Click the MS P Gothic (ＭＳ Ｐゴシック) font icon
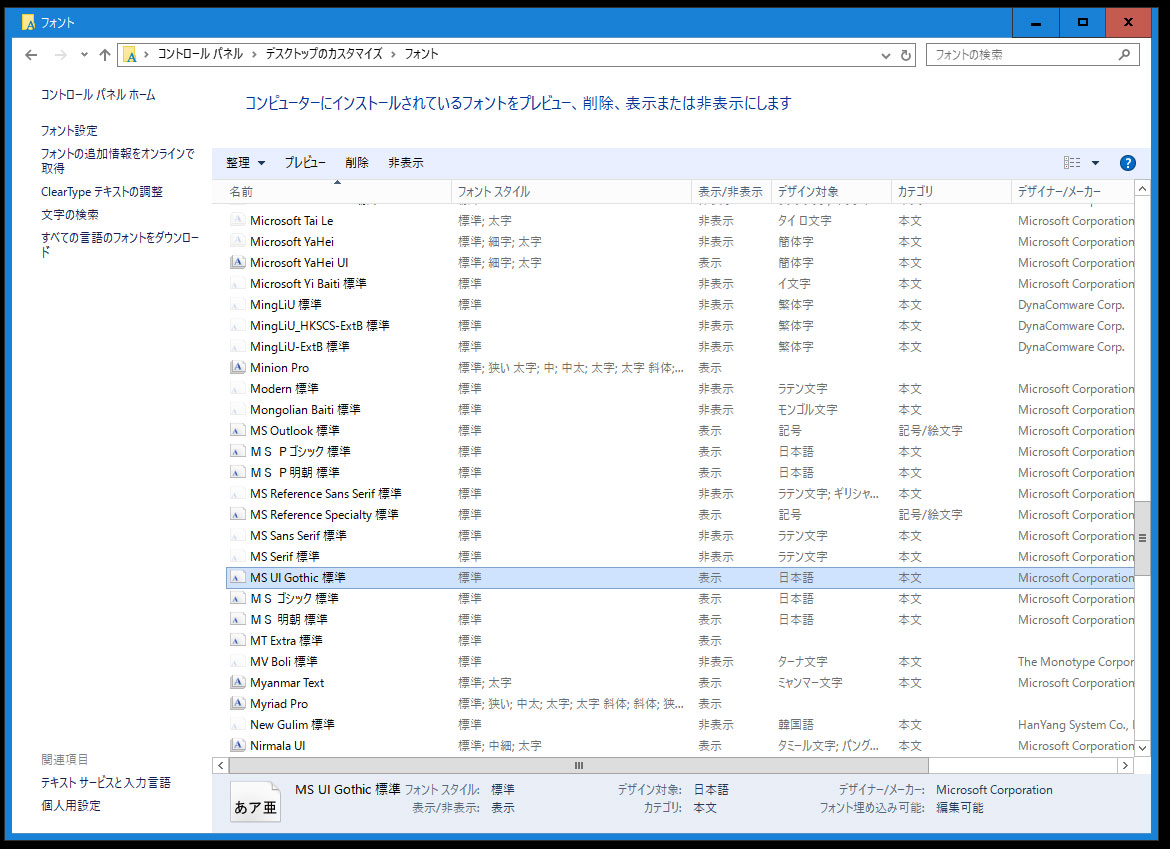Image resolution: width=1170 pixels, height=849 pixels. coord(237,451)
